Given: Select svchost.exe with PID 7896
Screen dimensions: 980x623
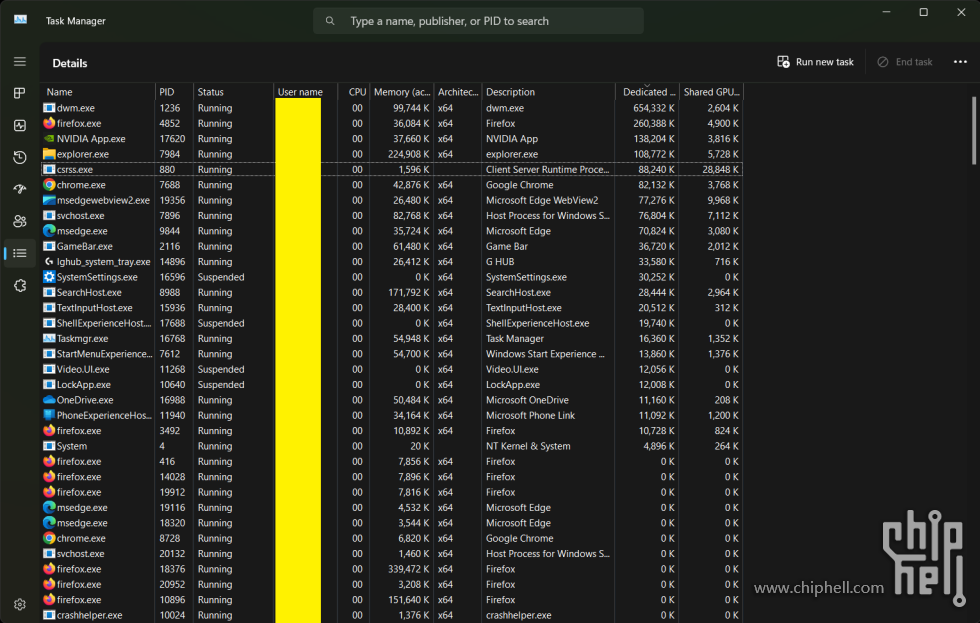Looking at the screenshot, I should pos(392,216).
